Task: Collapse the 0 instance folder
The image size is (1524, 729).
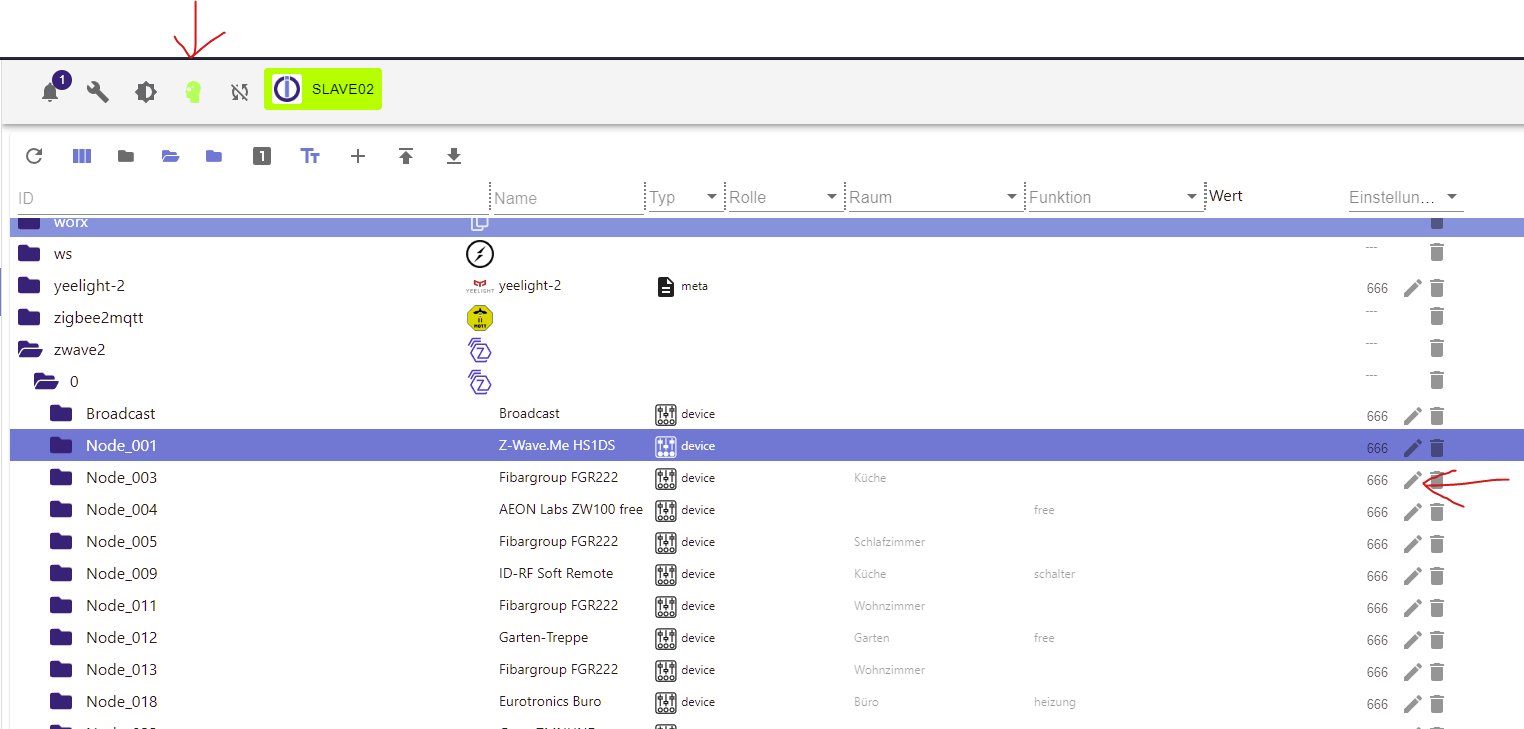Action: [x=46, y=382]
